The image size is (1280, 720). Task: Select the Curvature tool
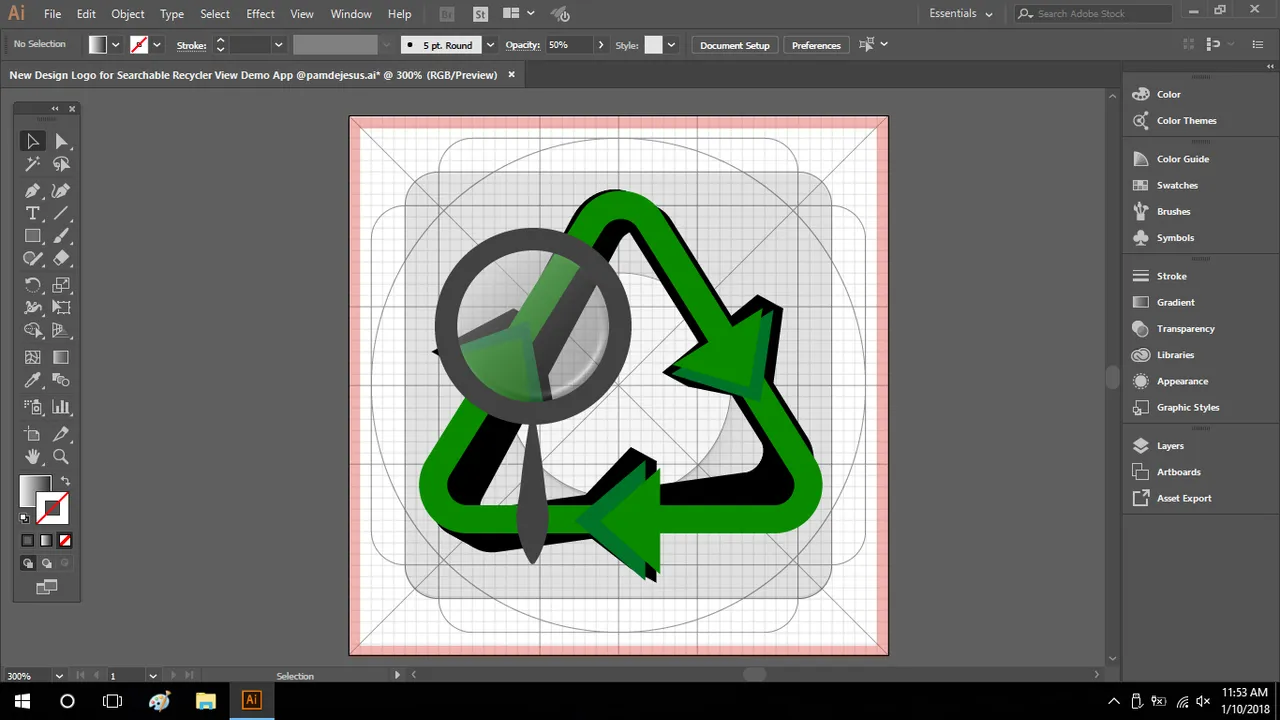click(x=61, y=190)
